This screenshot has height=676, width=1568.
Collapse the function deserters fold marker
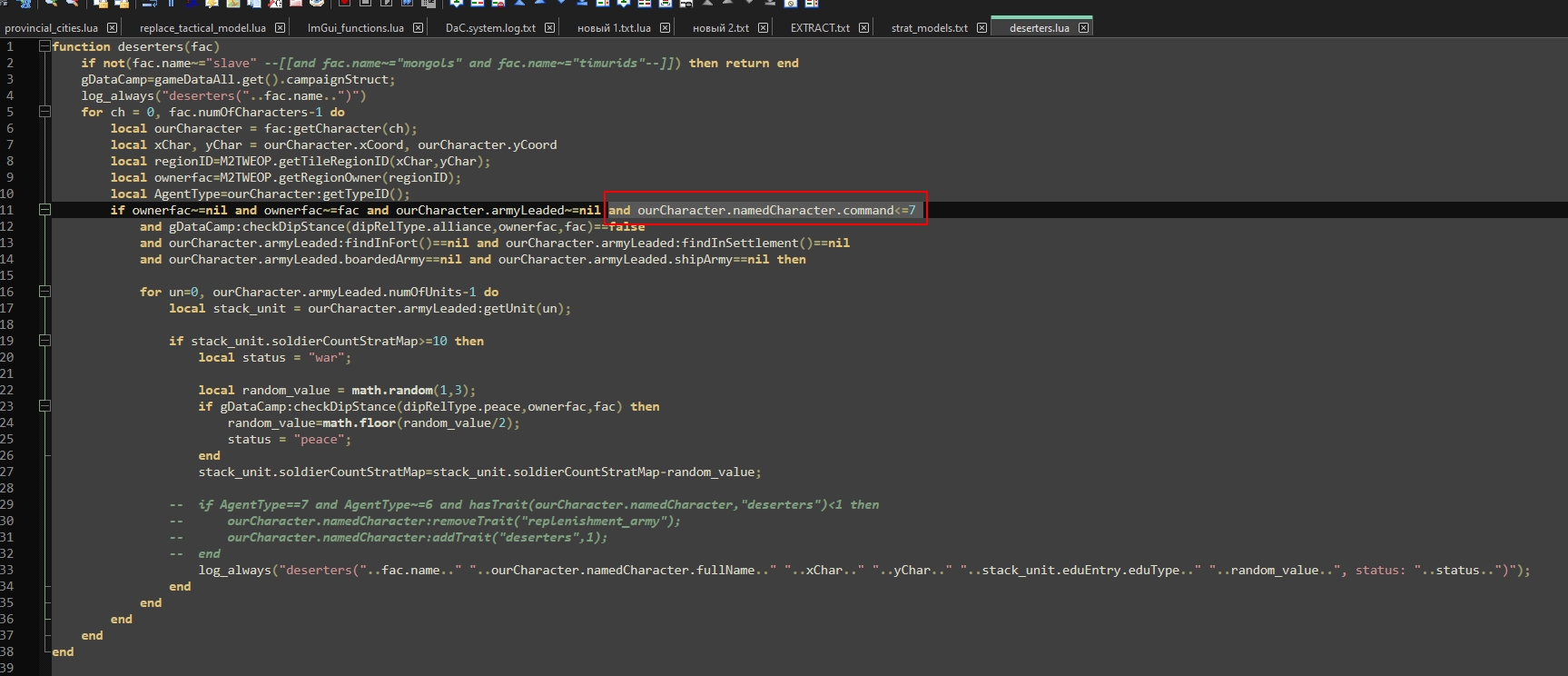click(44, 46)
